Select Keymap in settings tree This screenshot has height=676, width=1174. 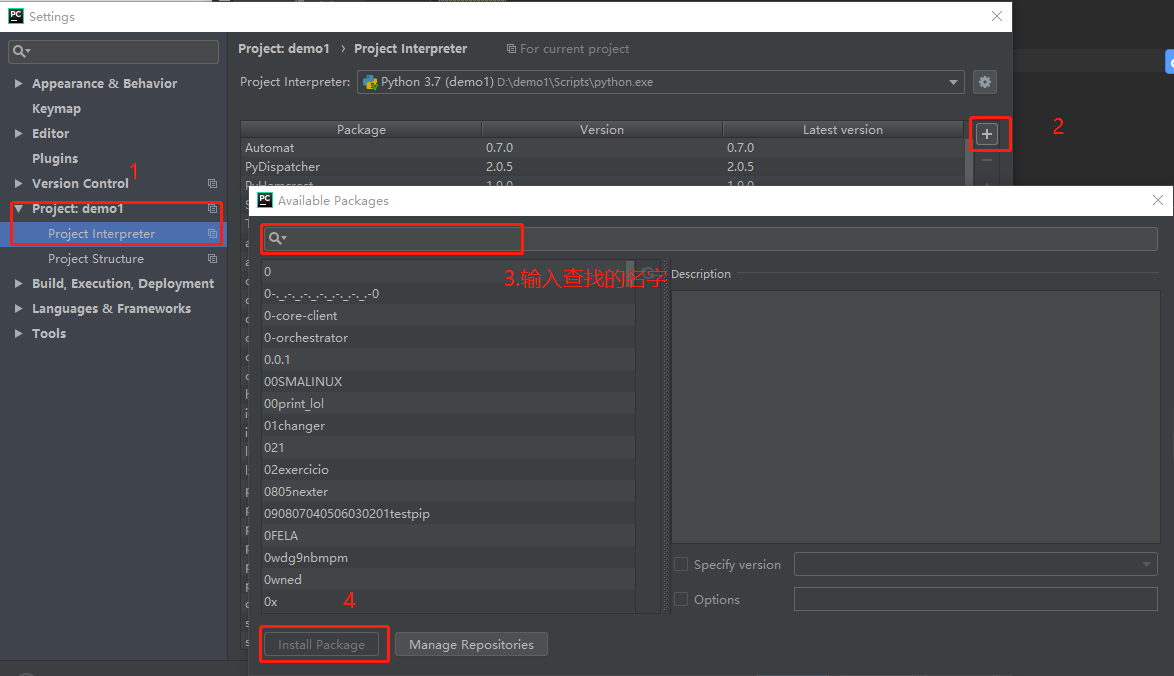(x=56, y=109)
